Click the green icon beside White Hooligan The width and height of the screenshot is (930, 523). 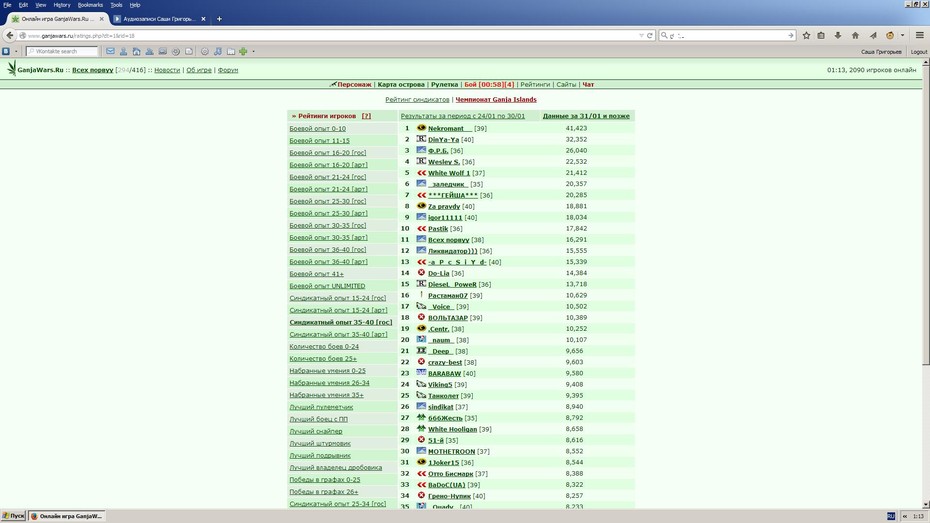click(x=421, y=429)
